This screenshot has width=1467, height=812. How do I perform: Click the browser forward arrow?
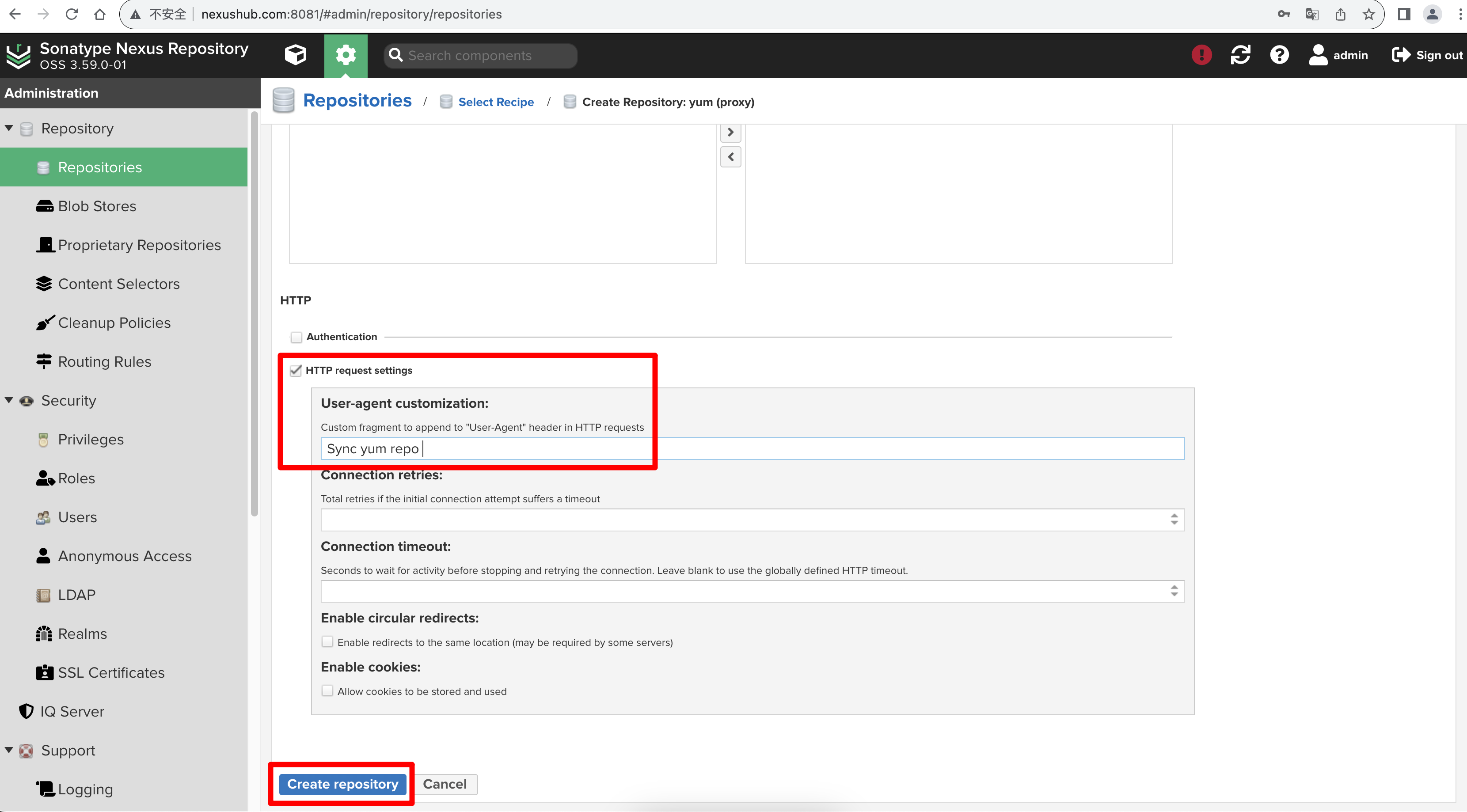coord(43,14)
